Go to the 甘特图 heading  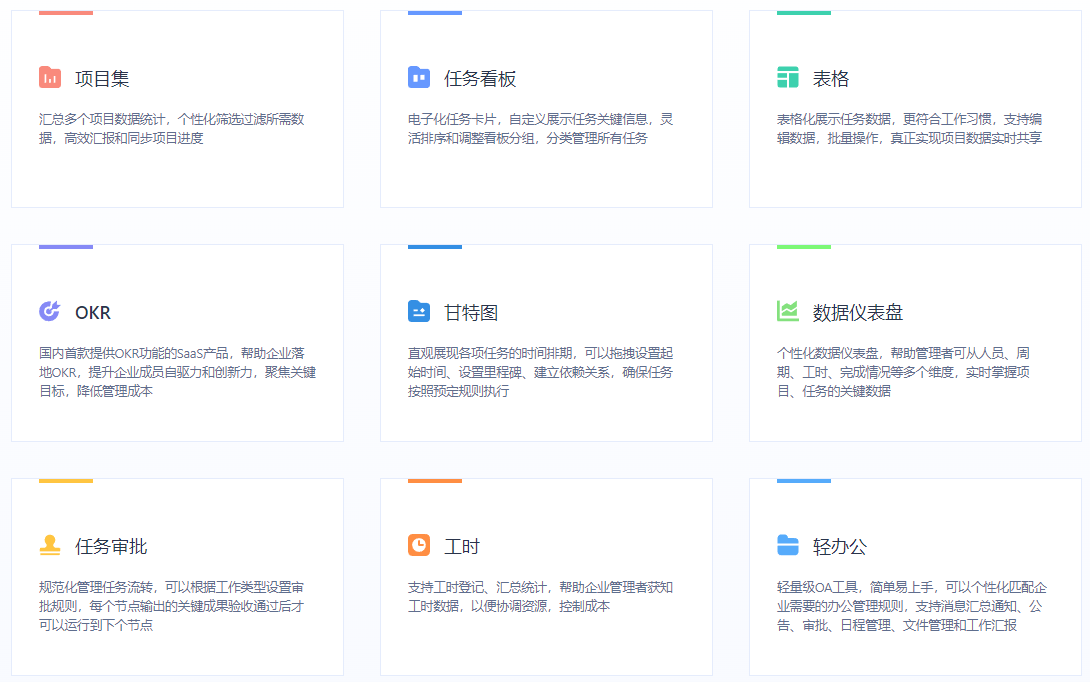click(471, 313)
